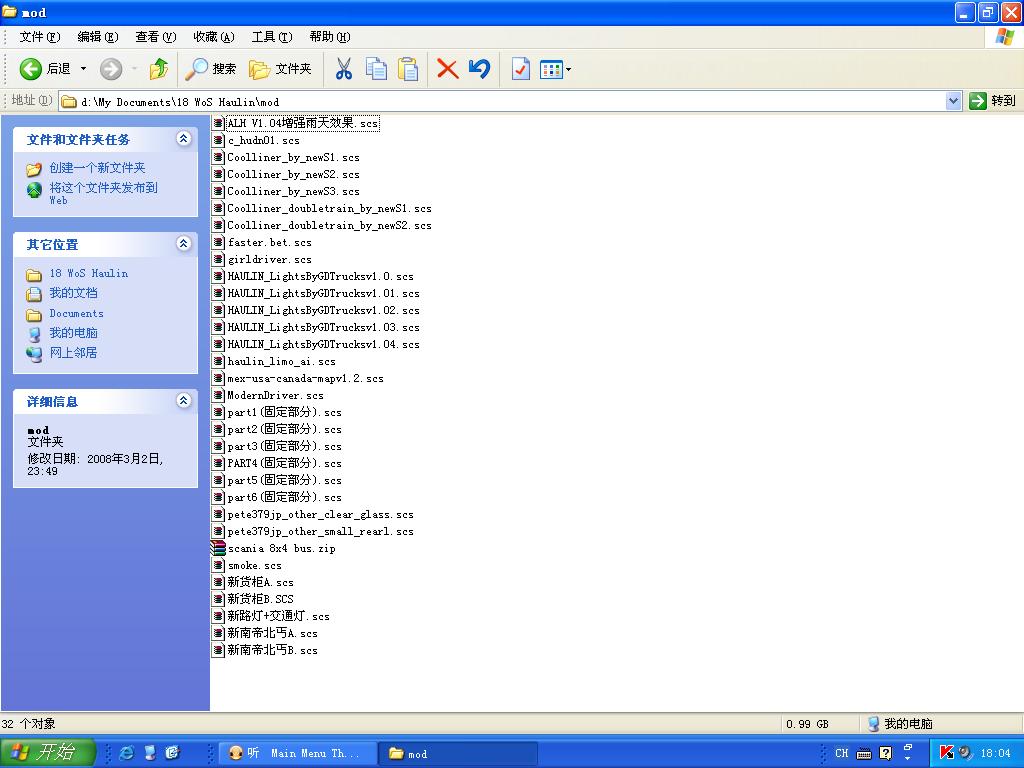The height and width of the screenshot is (768, 1024).
Task: Open the Search (搜索) tool
Action: click(211, 69)
